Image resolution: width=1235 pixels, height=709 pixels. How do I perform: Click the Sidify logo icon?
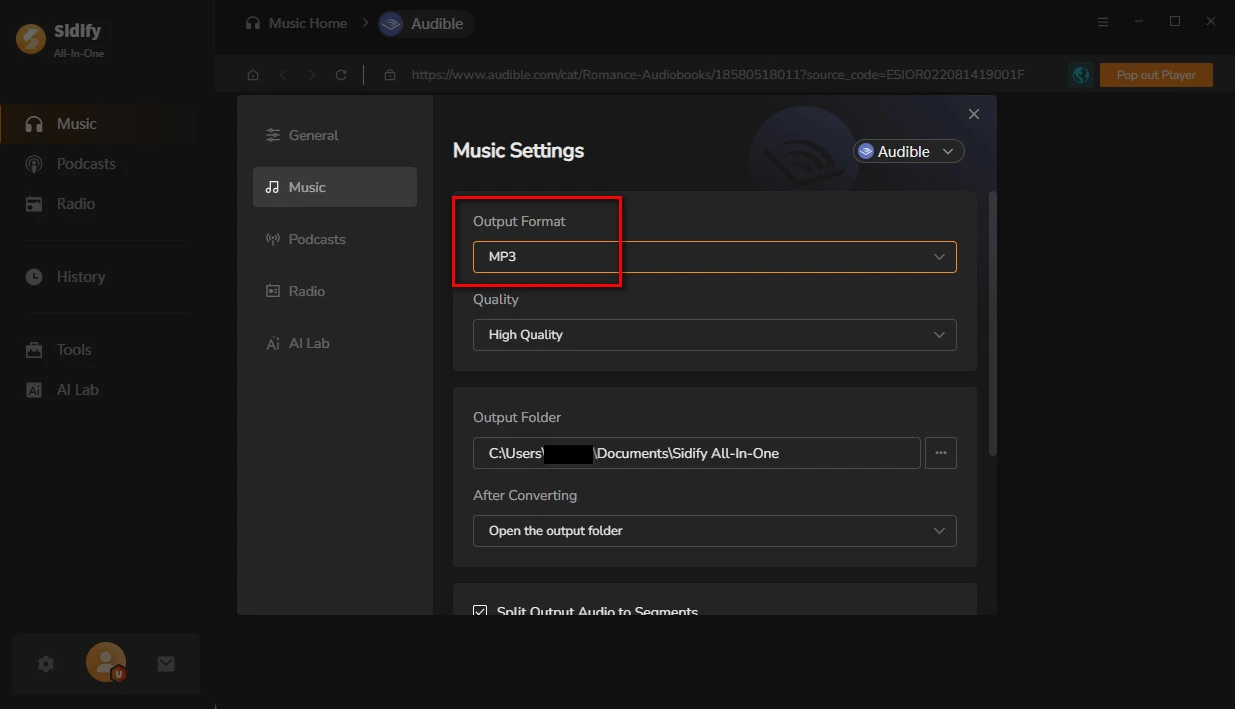pos(31,38)
